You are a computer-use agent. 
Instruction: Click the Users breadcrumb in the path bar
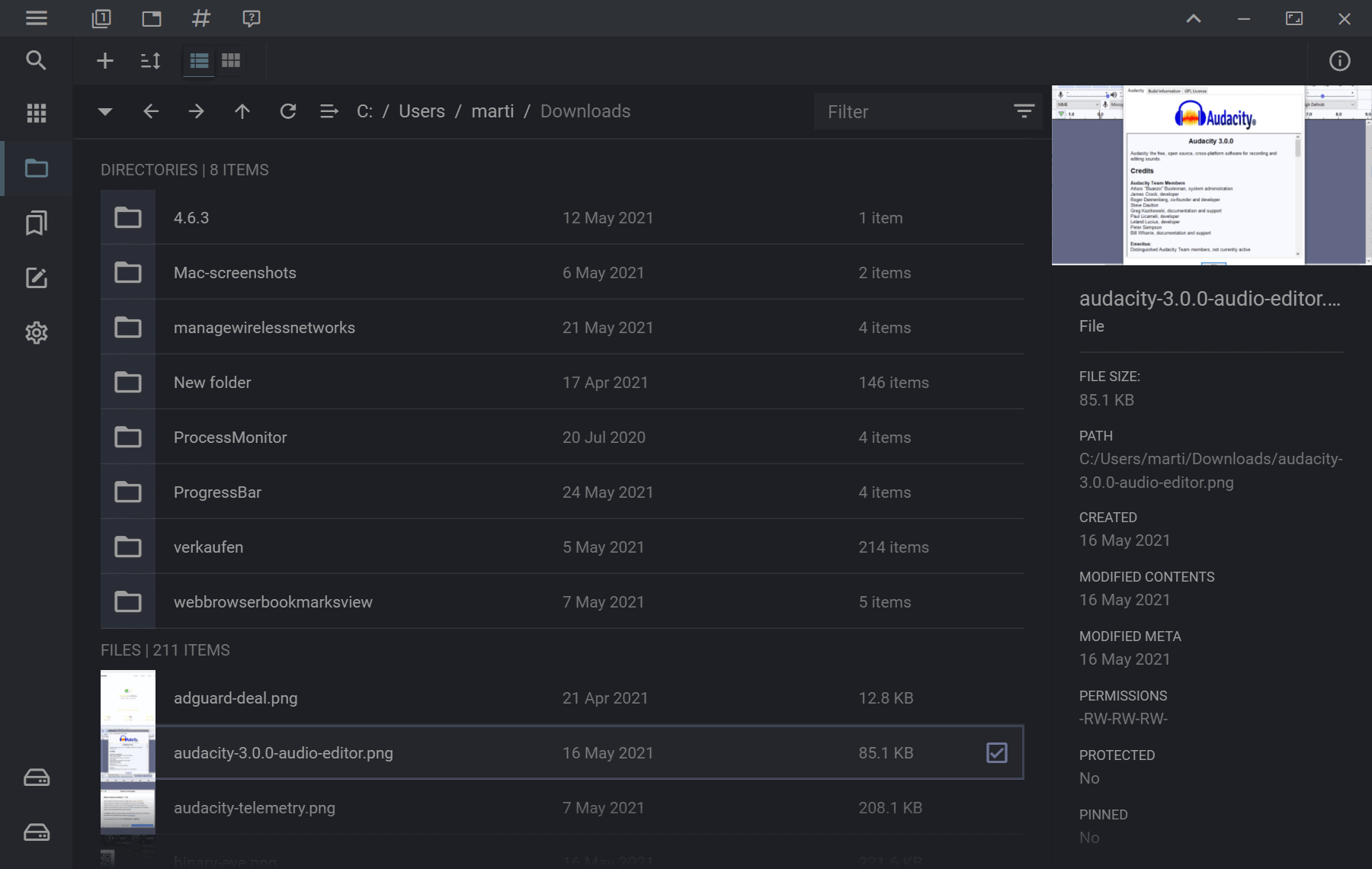(422, 111)
